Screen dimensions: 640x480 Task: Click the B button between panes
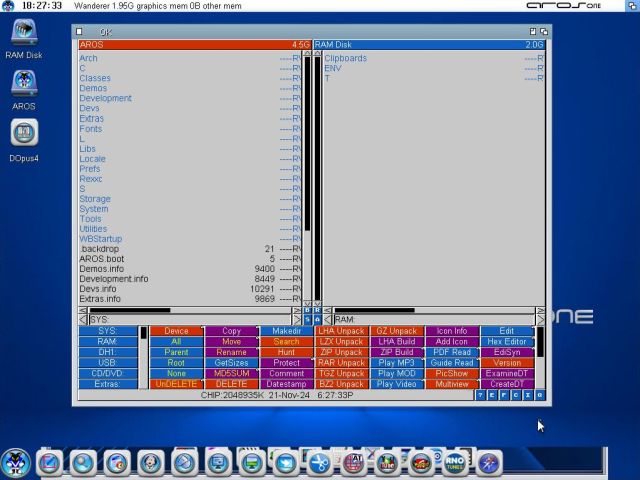[308, 310]
